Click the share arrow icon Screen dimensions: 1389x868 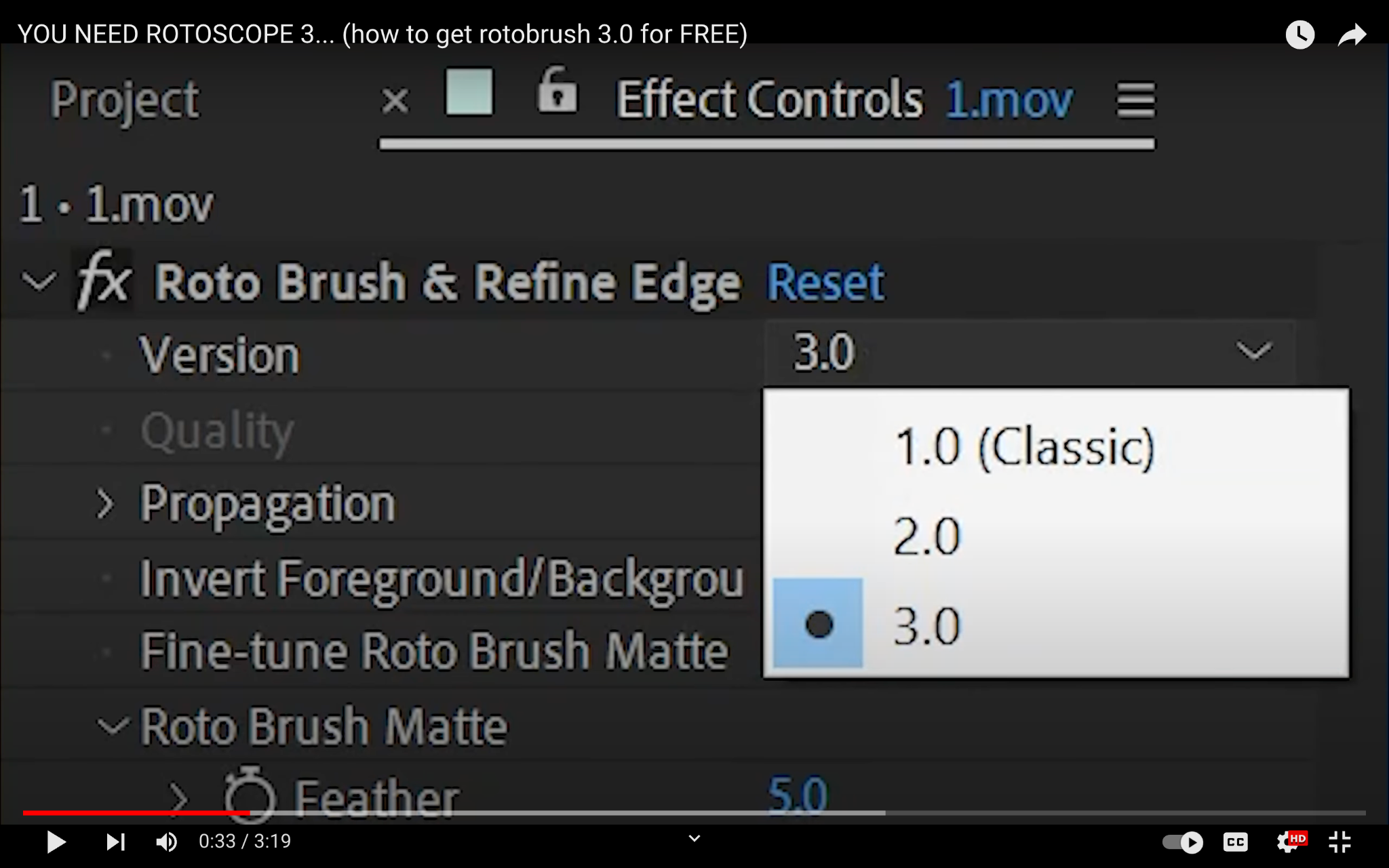tap(1352, 35)
